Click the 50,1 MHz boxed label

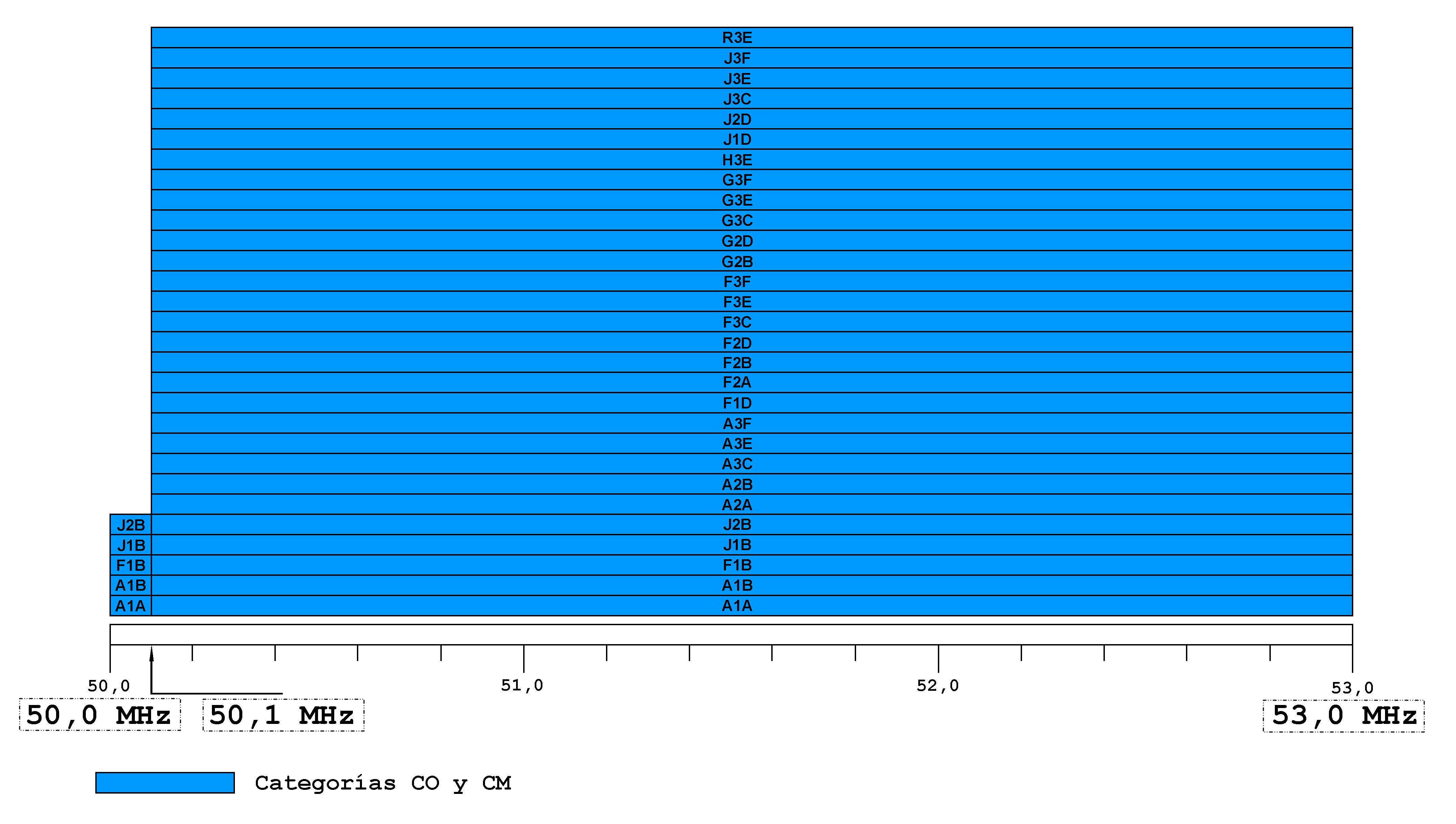tap(283, 715)
